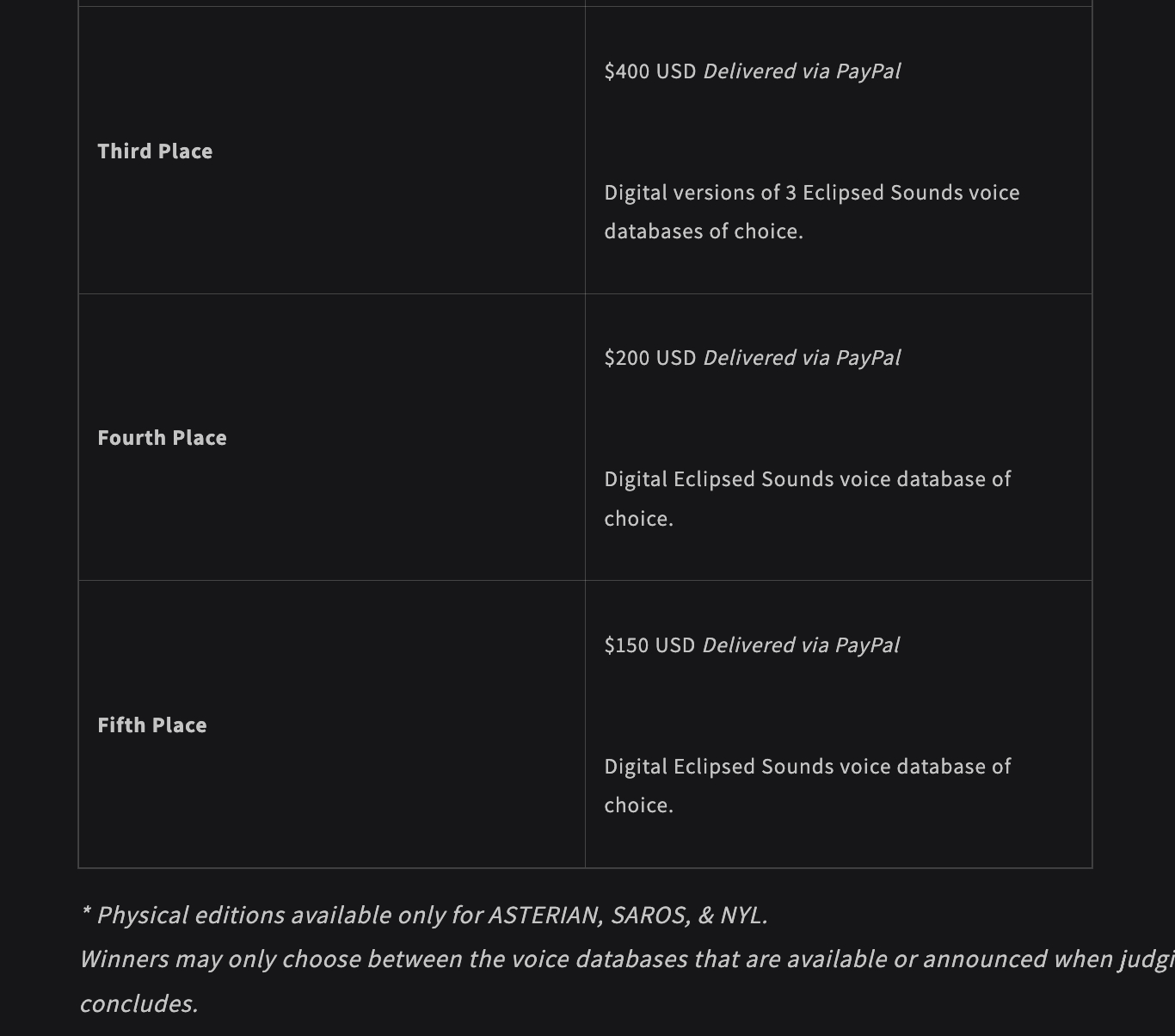Select "Delivered via PayPal" in Fourth Place row
This screenshot has width=1175, height=1036.
coord(802,358)
